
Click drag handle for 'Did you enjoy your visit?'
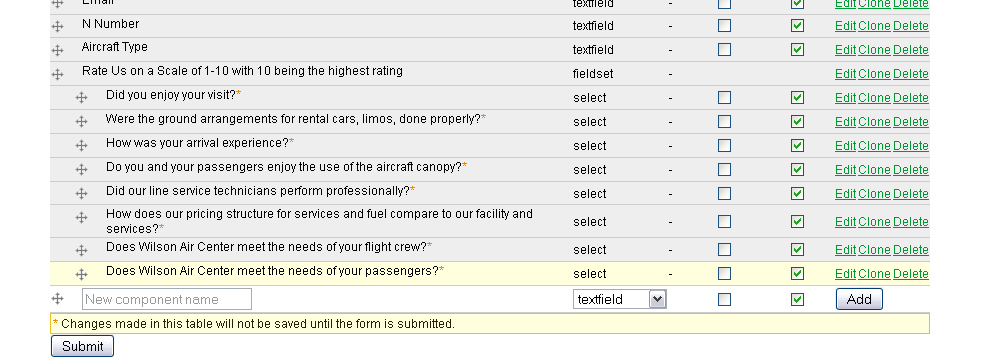pyautogui.click(x=81, y=98)
